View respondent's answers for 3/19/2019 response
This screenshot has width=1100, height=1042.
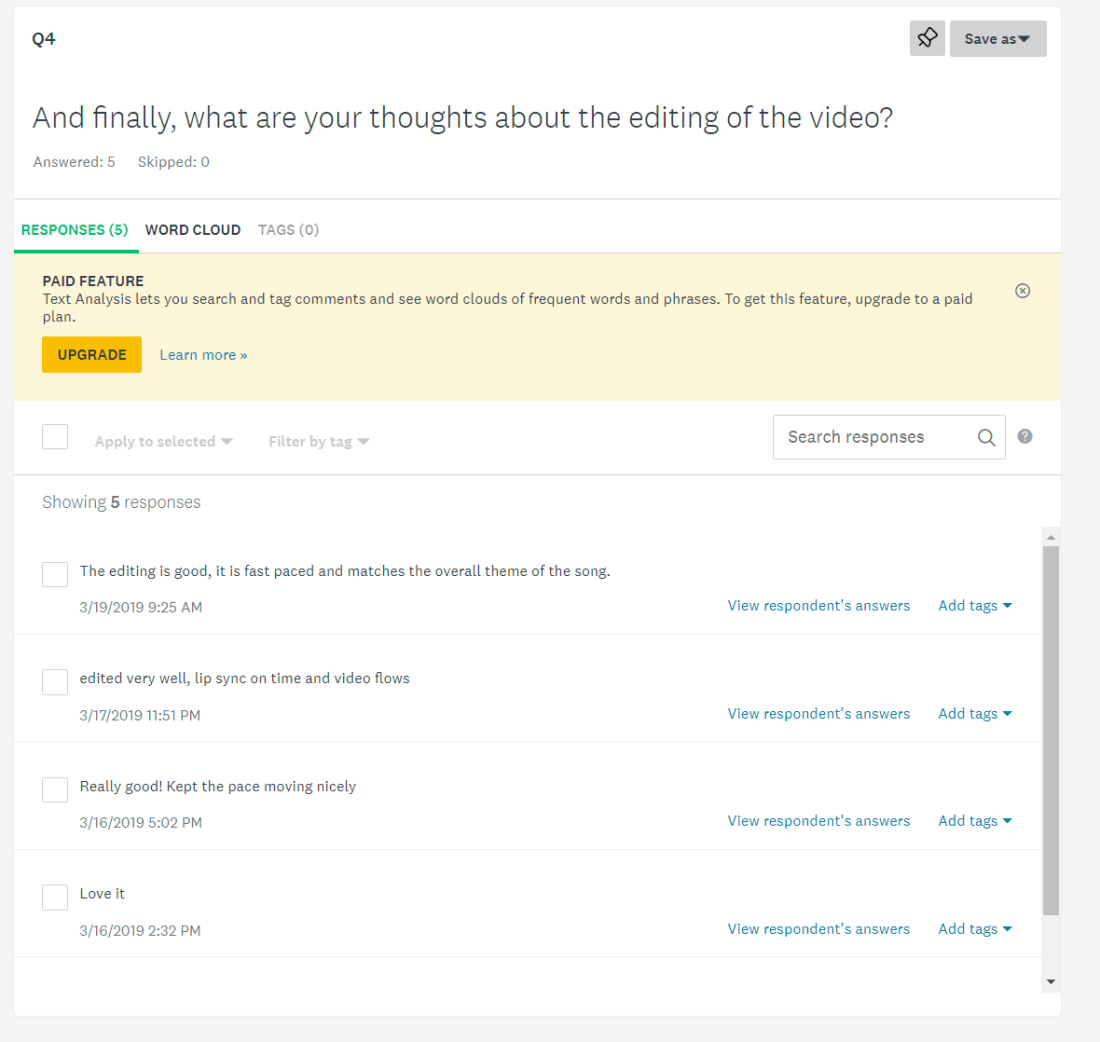coord(818,606)
